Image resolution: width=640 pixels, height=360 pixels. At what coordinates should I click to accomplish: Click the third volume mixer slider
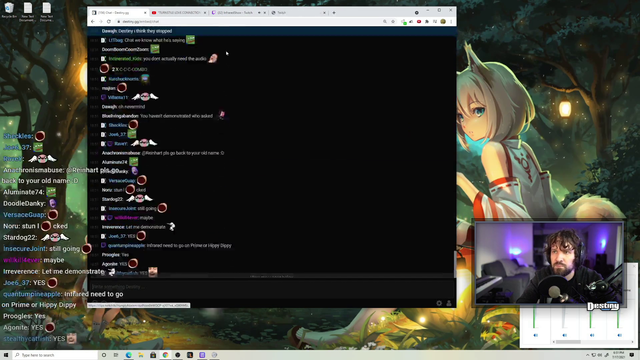pos(590,318)
